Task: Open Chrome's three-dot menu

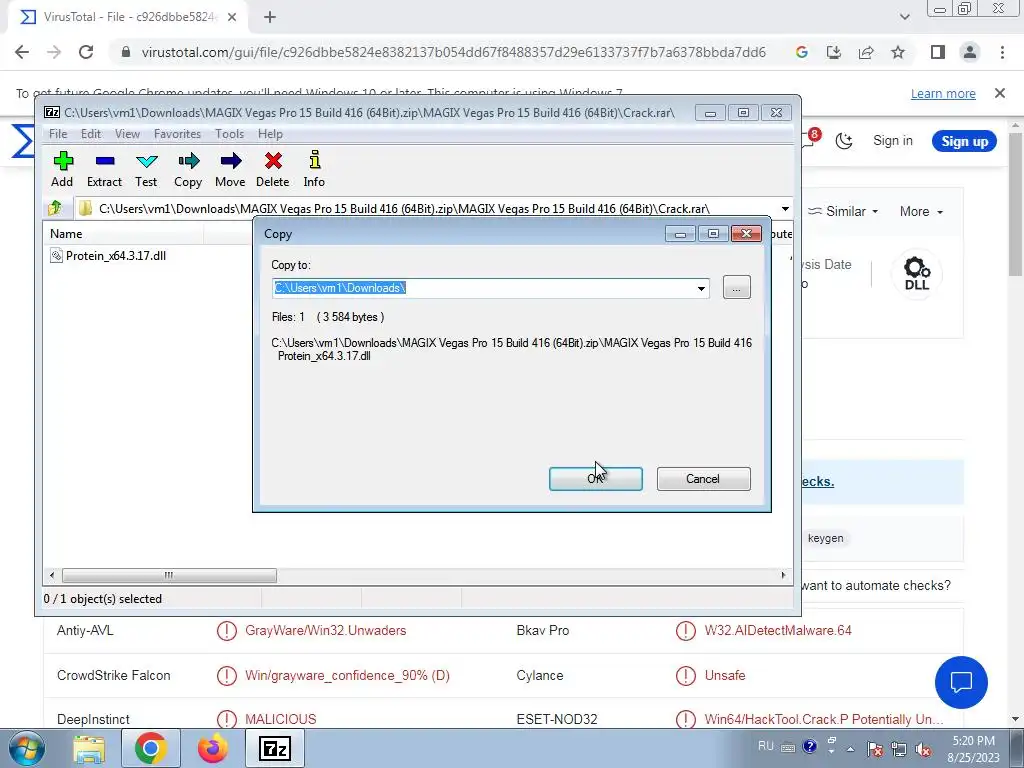Action: pyautogui.click(x=1002, y=52)
